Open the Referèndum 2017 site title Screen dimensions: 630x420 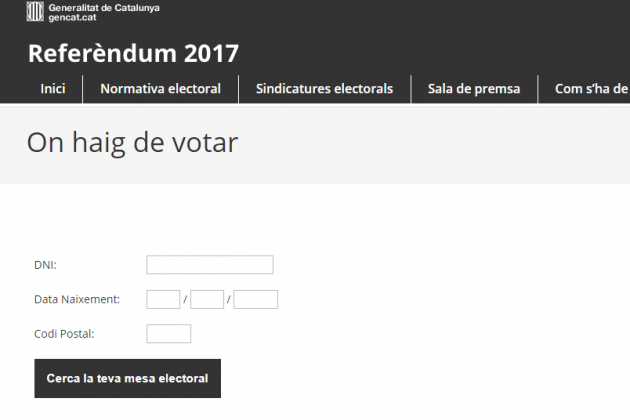point(133,53)
